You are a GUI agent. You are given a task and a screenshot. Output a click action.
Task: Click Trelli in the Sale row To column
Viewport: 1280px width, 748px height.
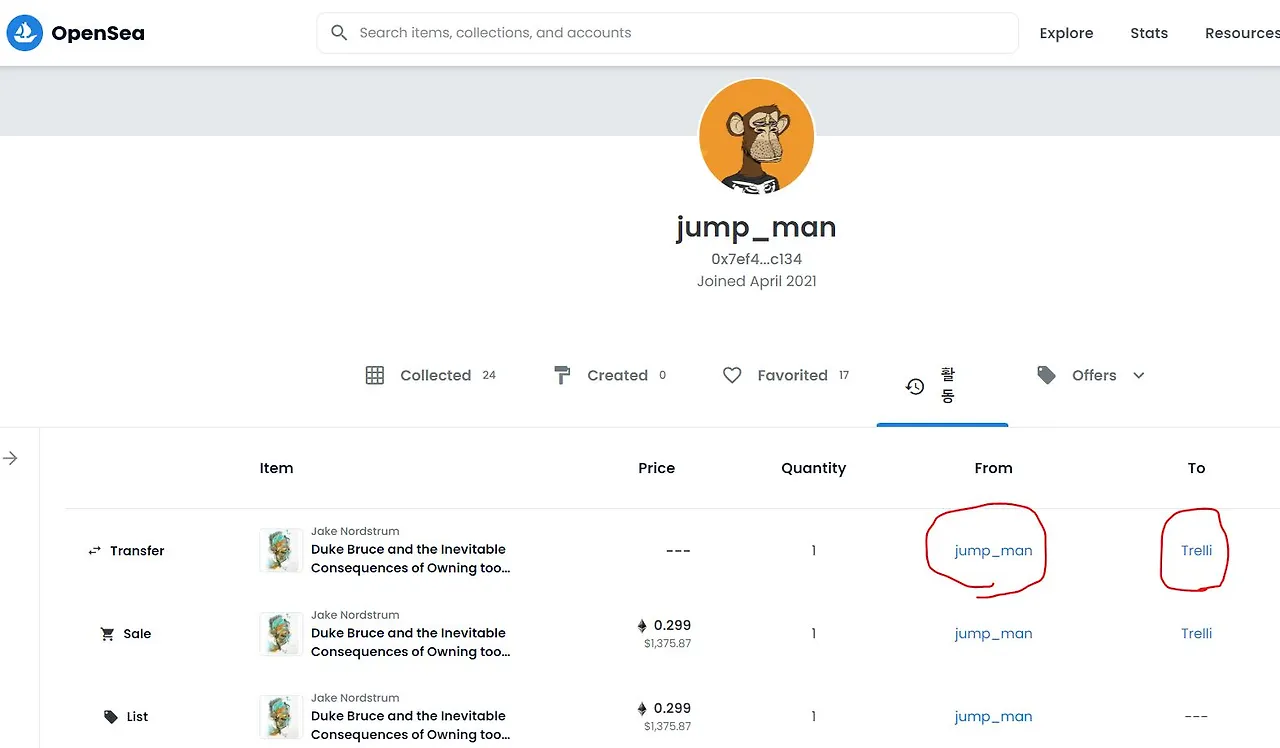coord(1196,634)
